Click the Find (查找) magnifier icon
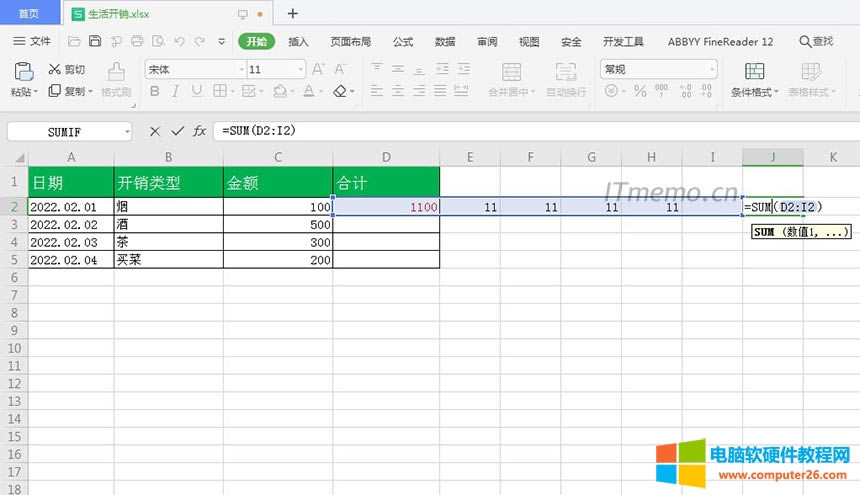Image resolution: width=860 pixels, height=495 pixels. click(x=805, y=41)
